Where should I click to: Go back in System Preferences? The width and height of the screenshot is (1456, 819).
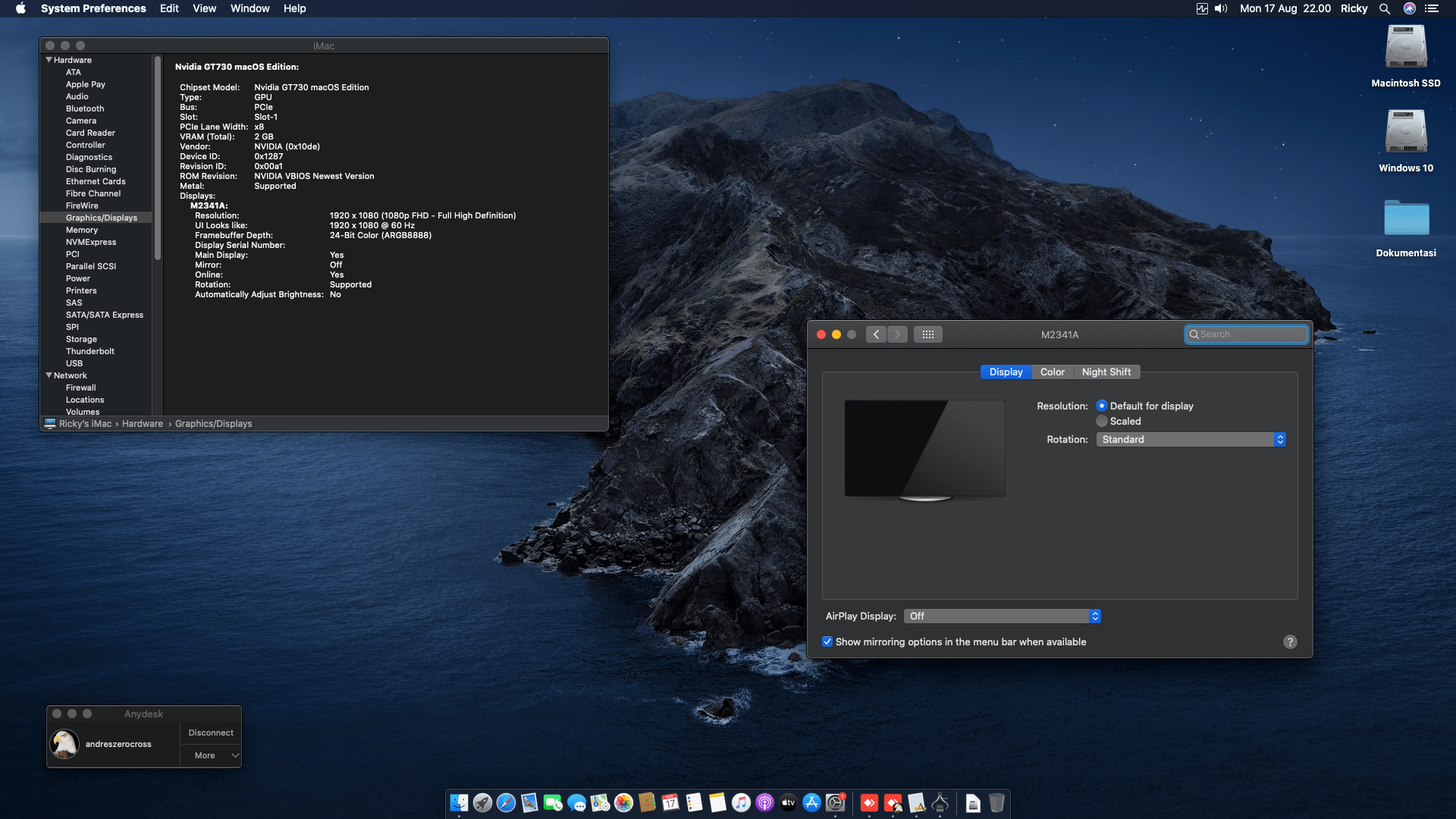coord(876,334)
